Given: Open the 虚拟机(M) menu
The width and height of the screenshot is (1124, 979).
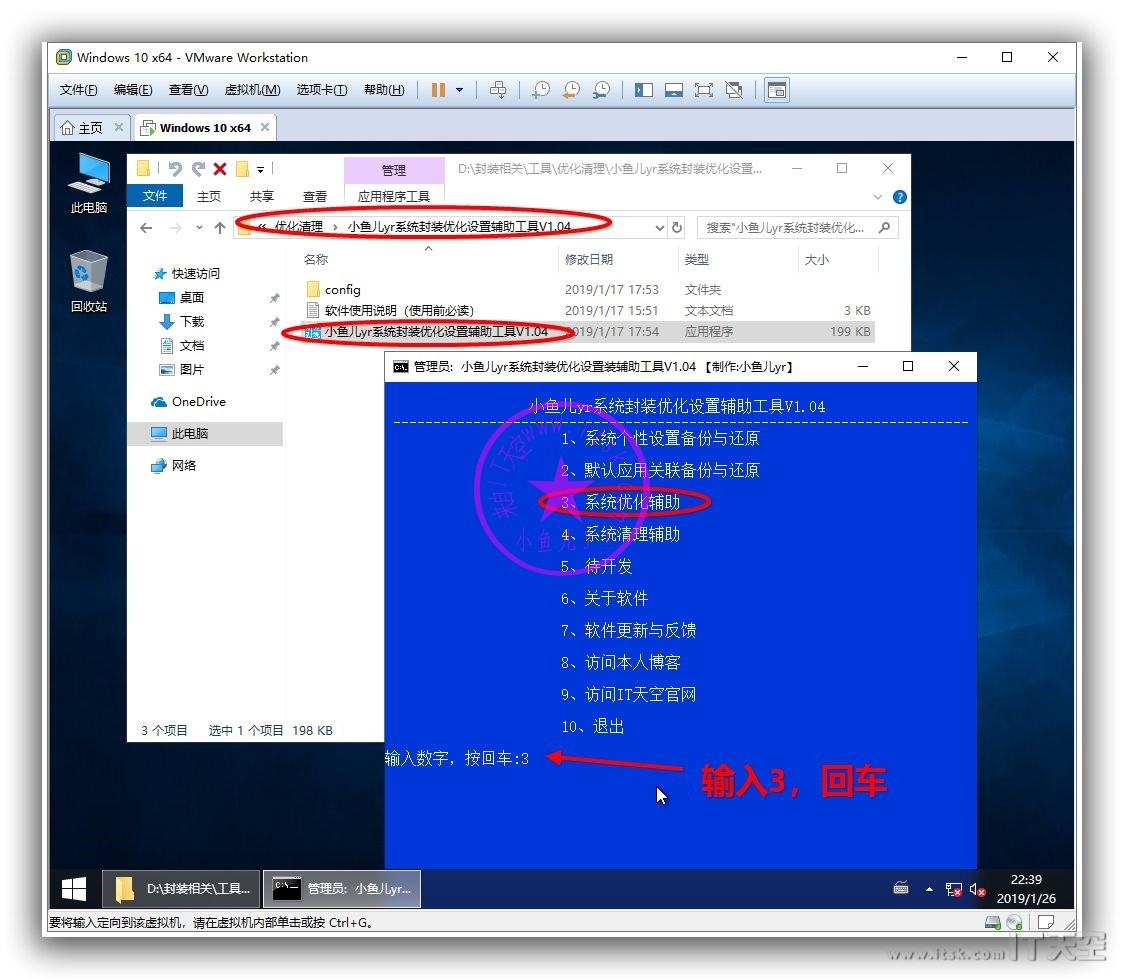Looking at the screenshot, I should 252,90.
